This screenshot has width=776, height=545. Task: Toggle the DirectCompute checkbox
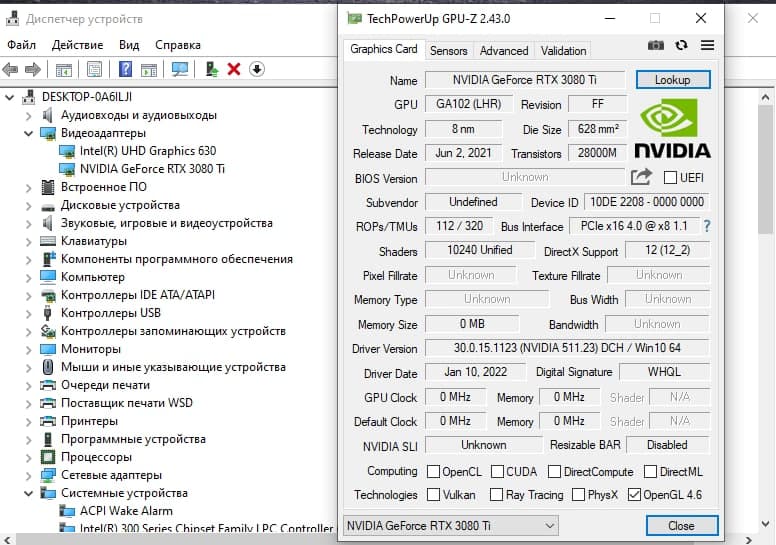(554, 471)
